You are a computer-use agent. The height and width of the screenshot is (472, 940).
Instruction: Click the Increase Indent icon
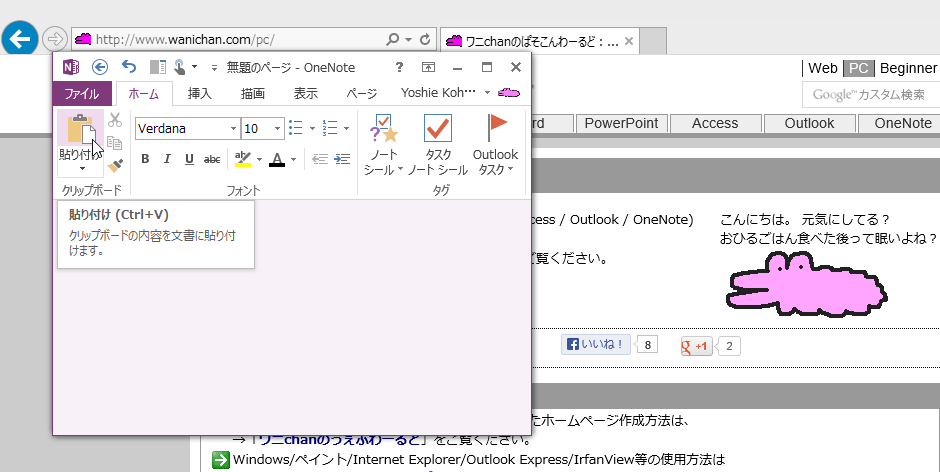pyautogui.click(x=342, y=159)
